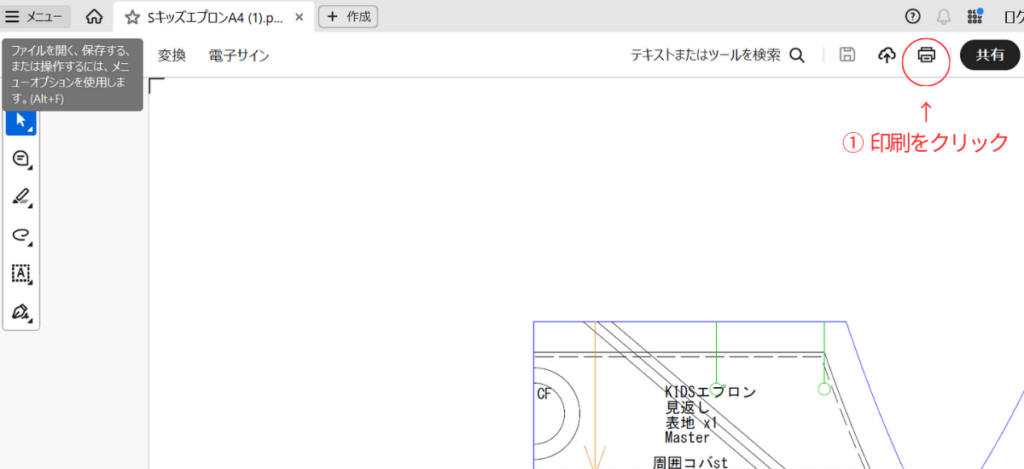Click the 共有 share button

coord(989,56)
